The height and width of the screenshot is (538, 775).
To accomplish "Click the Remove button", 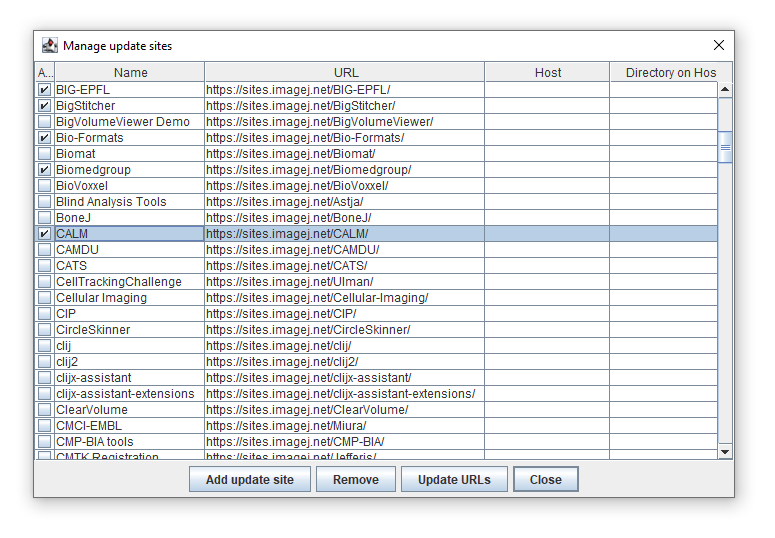I will click(x=356, y=479).
